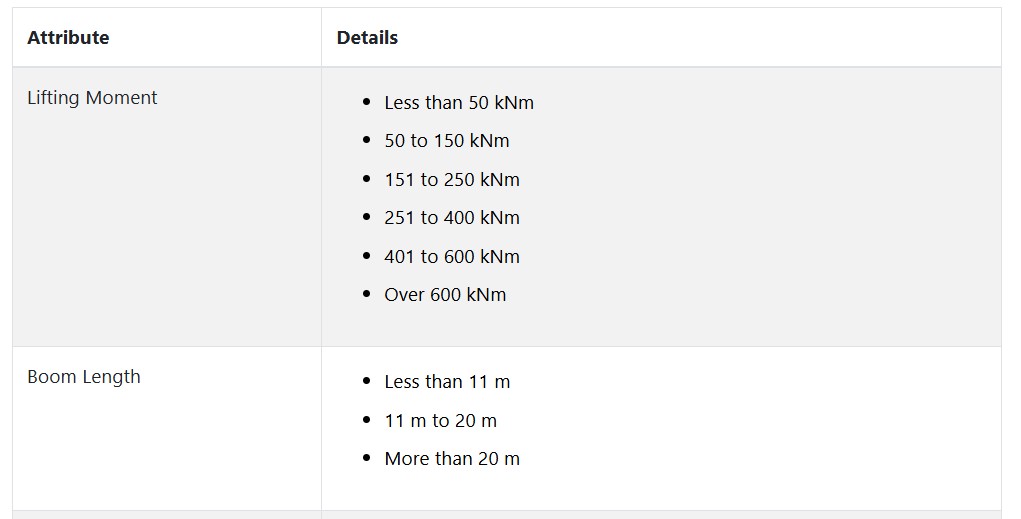The width and height of the screenshot is (1021, 519).
Task: Click bullet next to 'More than 20 m'
Action: point(367,458)
